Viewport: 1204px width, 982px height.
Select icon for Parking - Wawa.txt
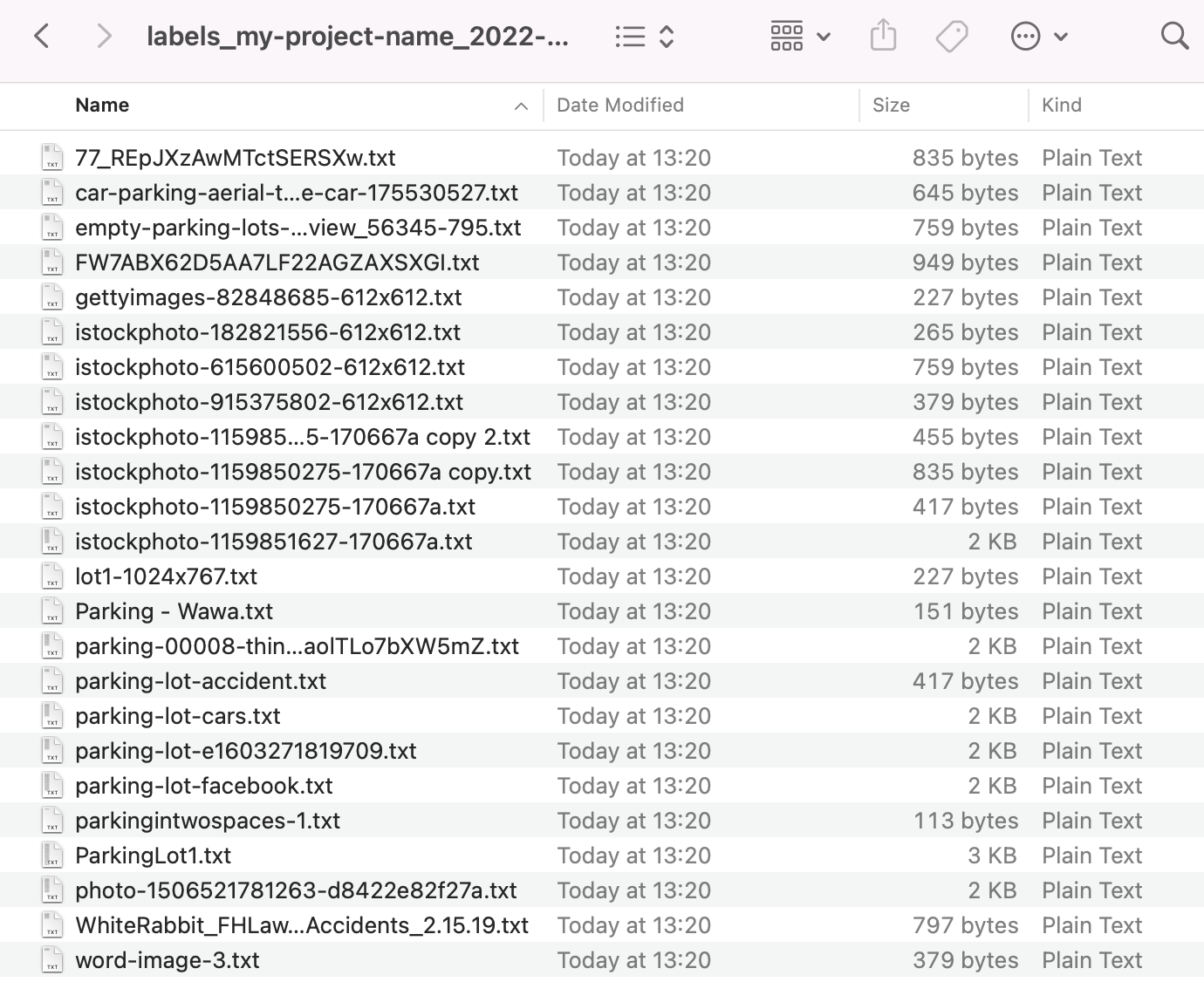[52, 611]
